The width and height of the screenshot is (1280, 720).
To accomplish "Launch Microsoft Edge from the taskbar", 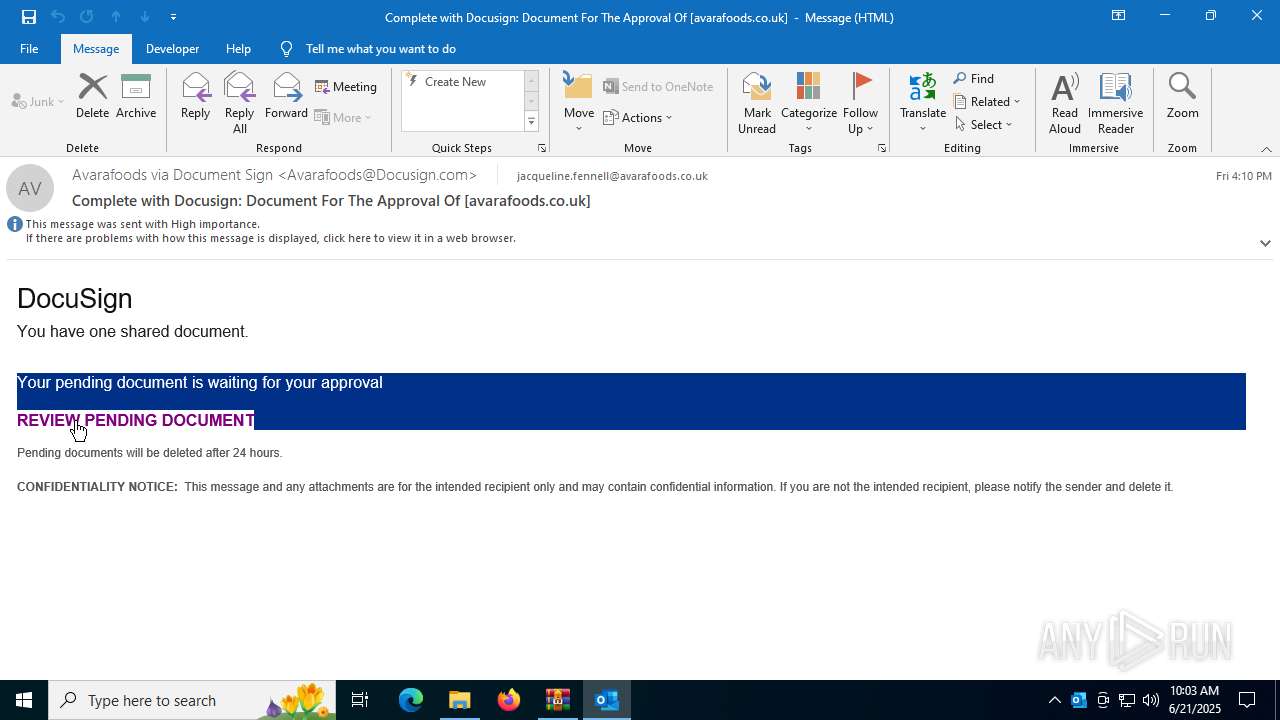I will point(410,700).
